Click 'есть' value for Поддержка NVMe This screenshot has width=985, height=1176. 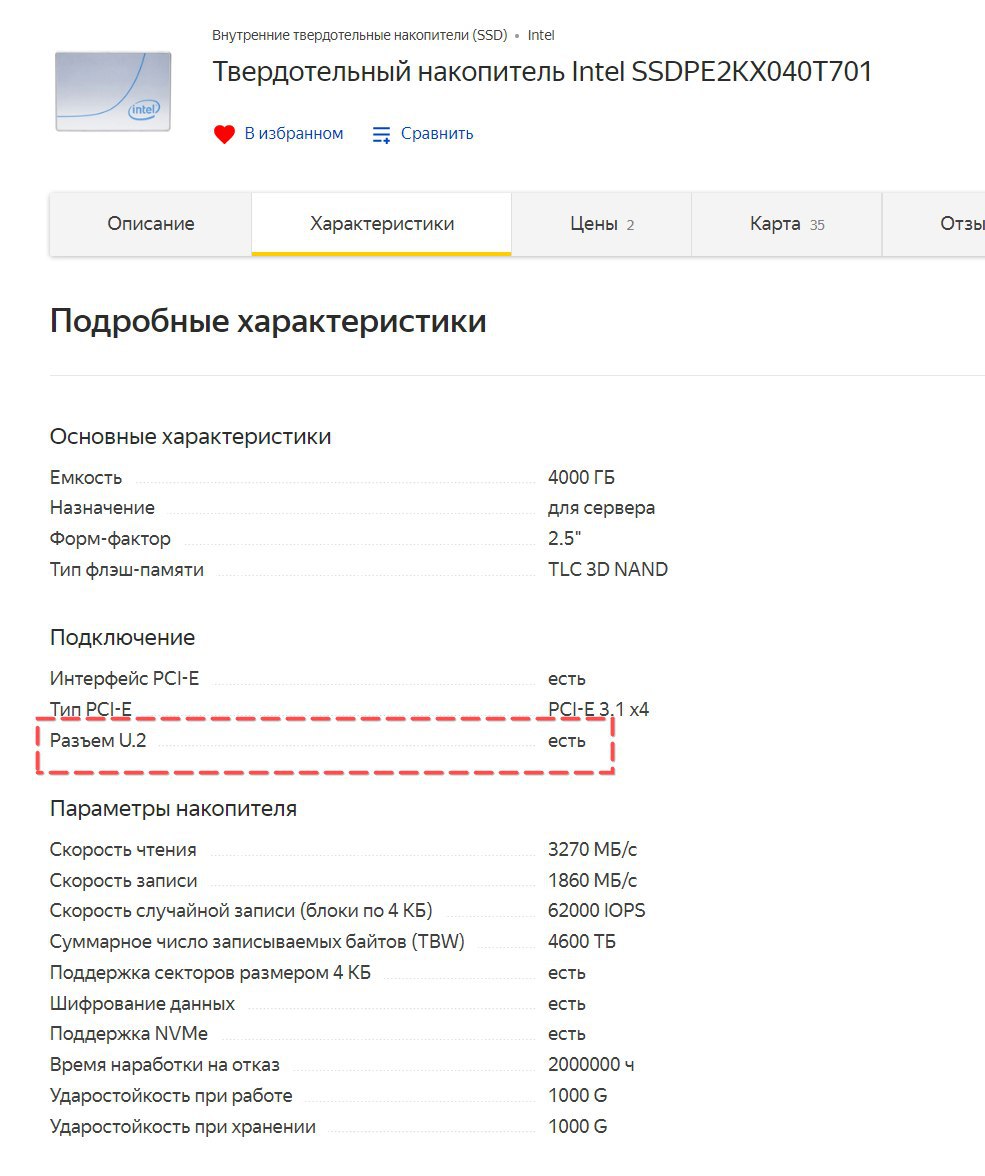pyautogui.click(x=566, y=1034)
